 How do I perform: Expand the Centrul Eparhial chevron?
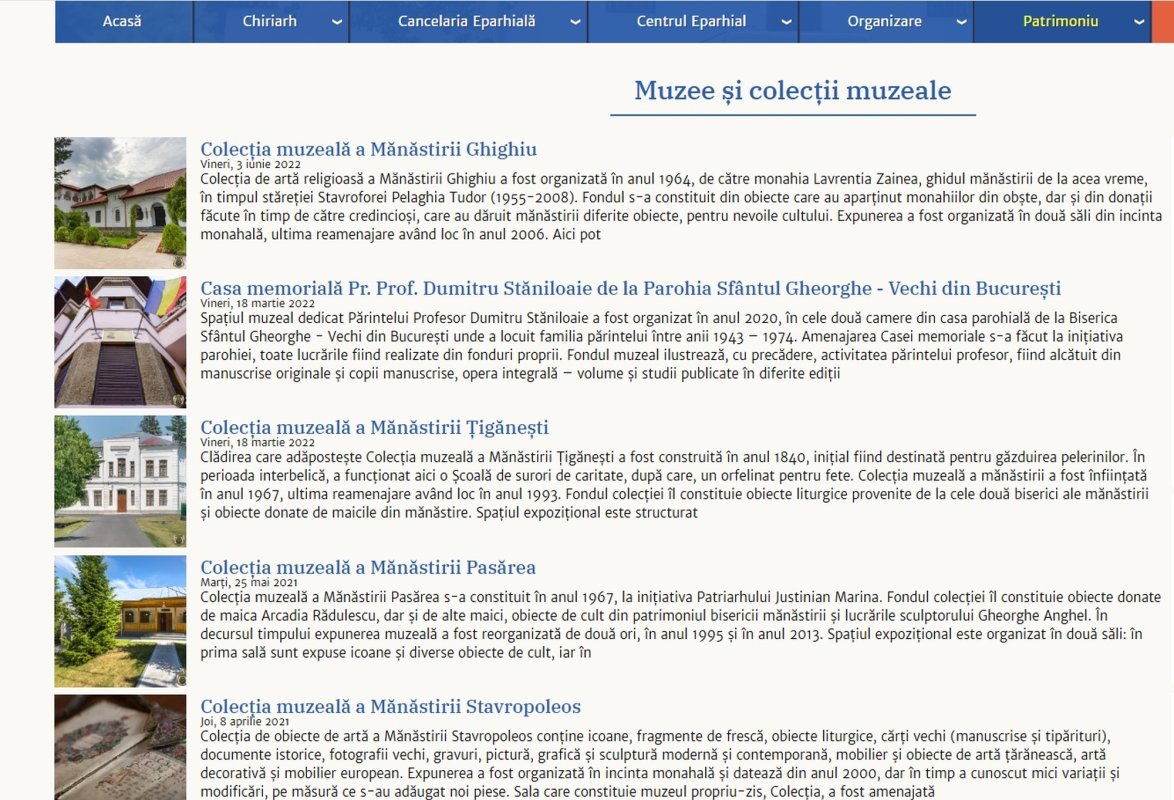786,22
